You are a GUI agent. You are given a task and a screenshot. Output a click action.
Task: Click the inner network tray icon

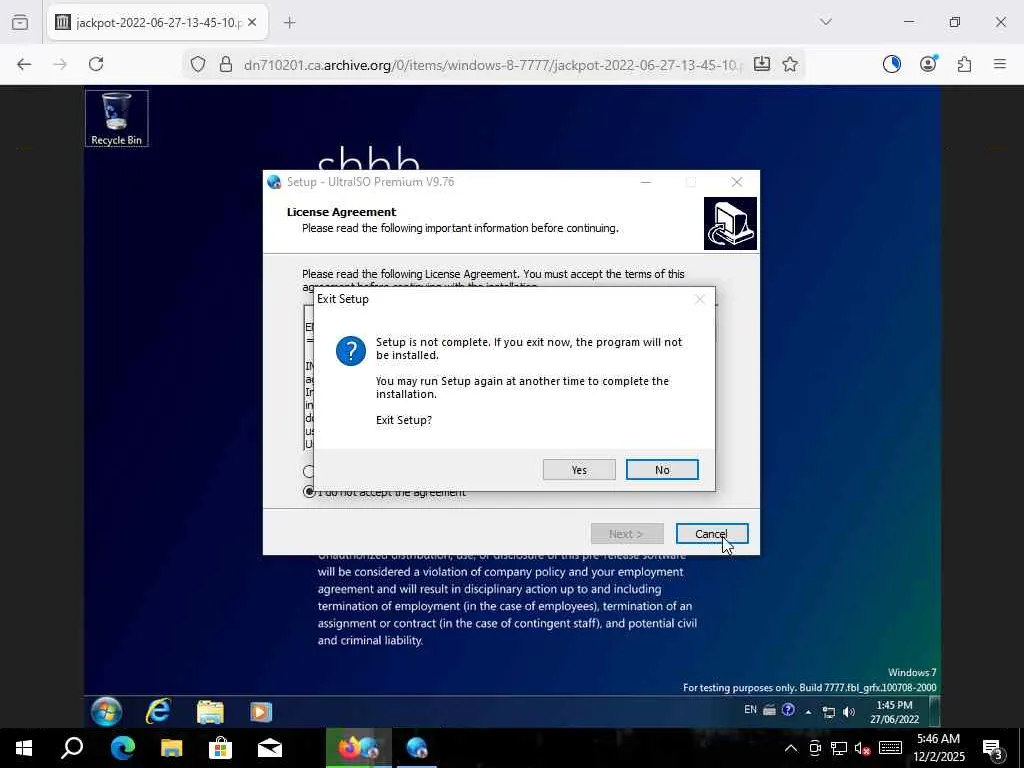click(828, 712)
